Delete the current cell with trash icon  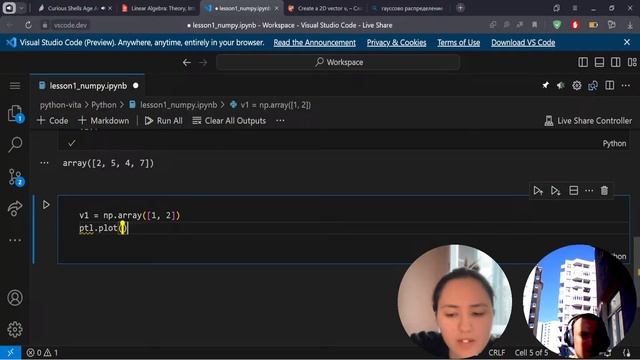click(x=604, y=191)
